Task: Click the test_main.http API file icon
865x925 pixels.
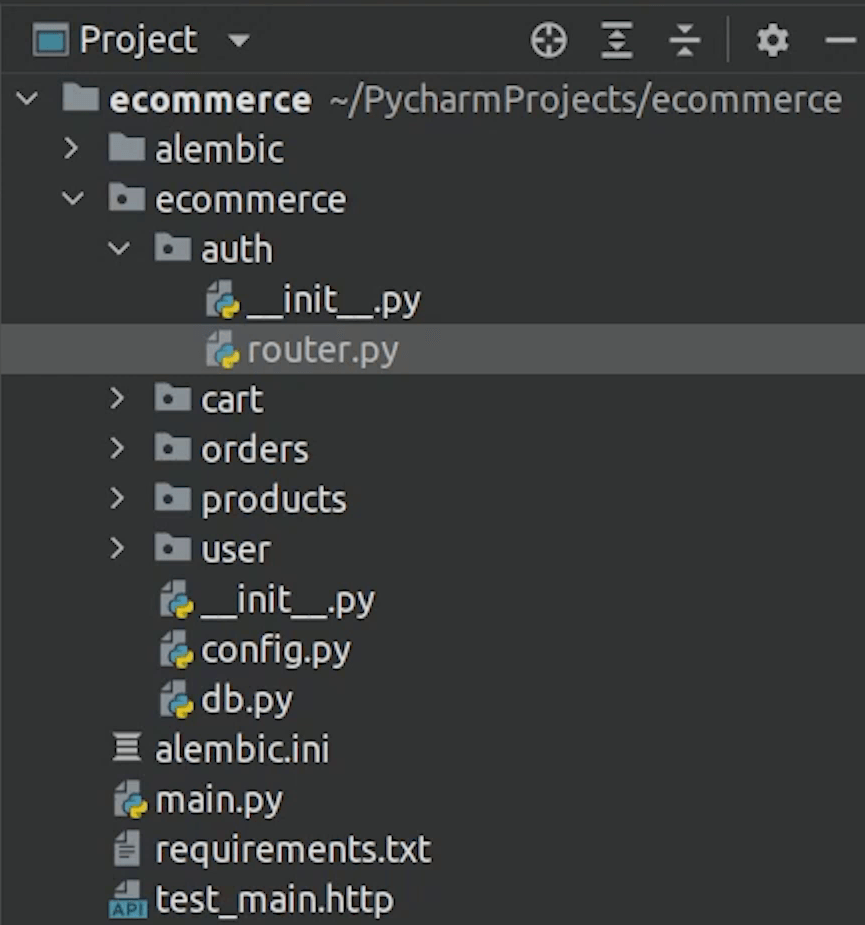Action: 127,901
